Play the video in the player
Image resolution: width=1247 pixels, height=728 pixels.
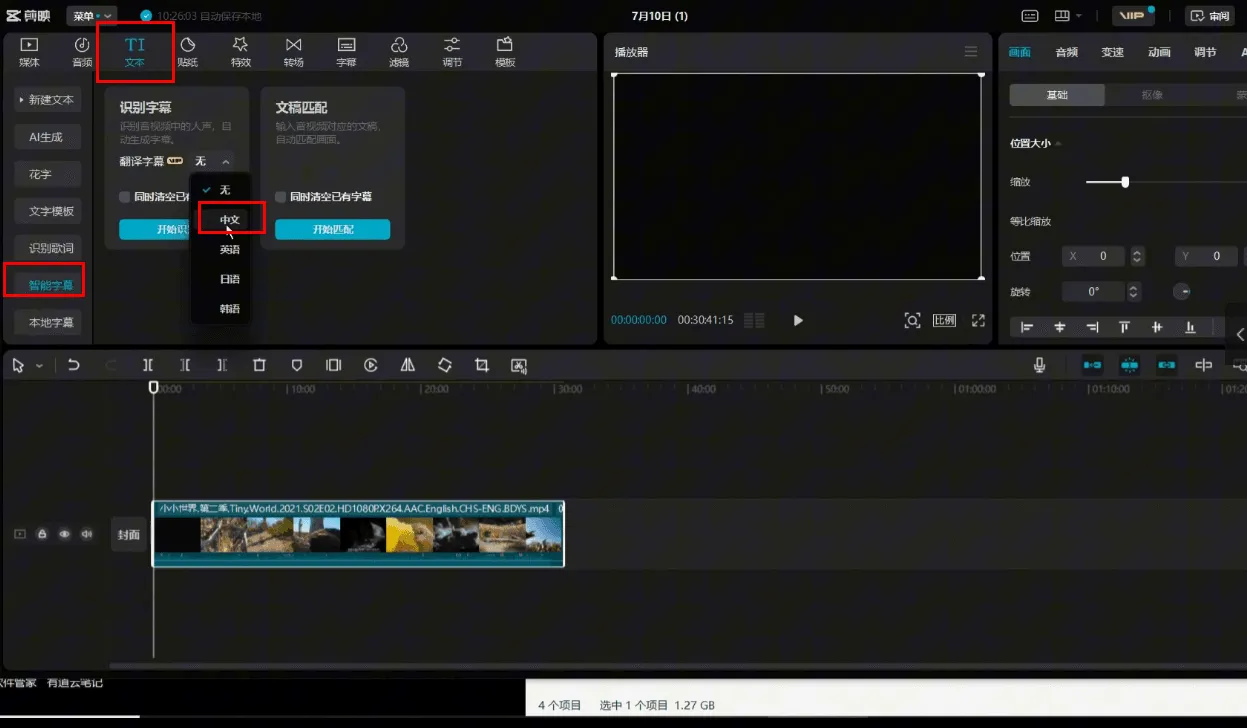pyautogui.click(x=798, y=320)
